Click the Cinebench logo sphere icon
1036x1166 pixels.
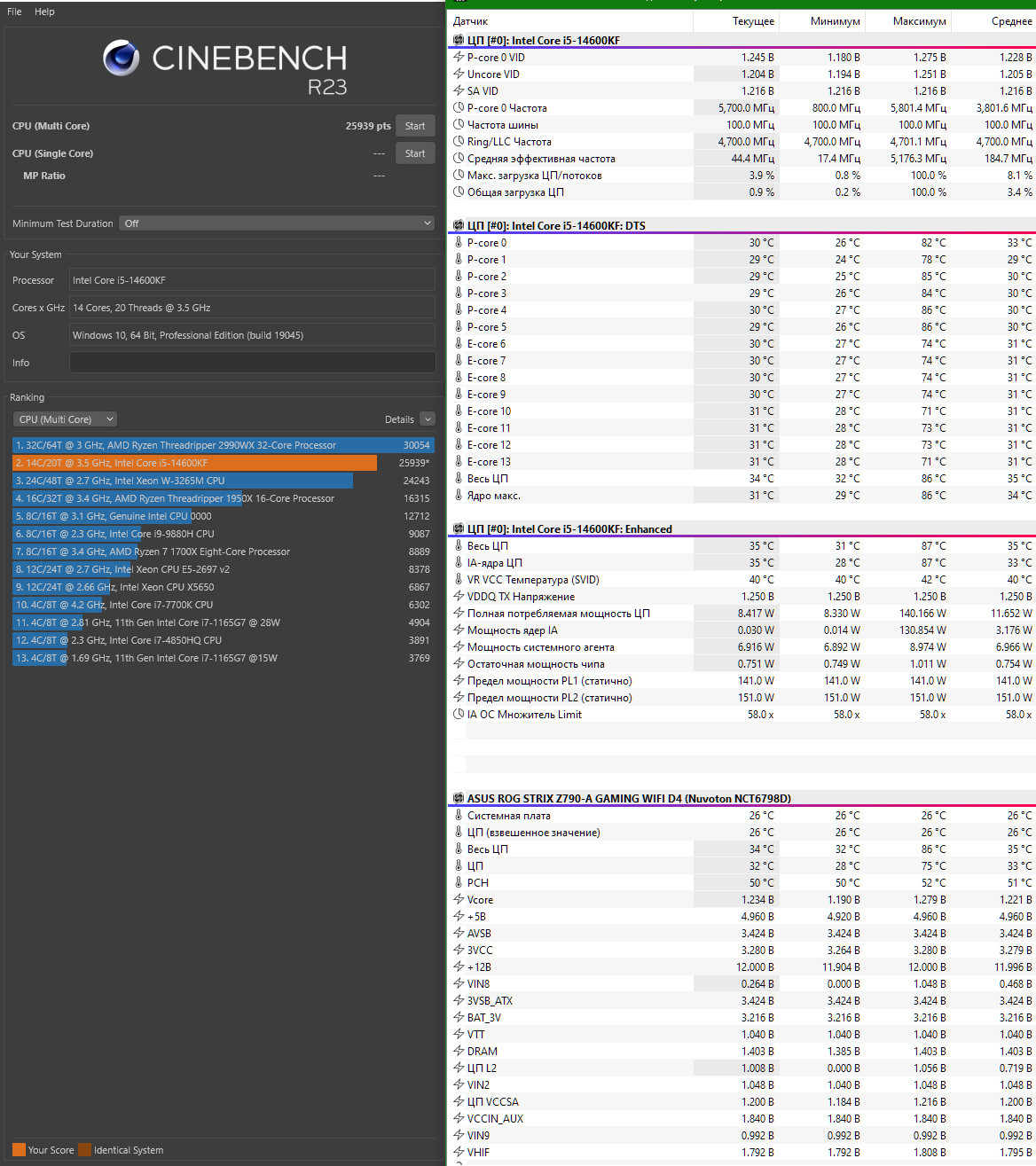coord(121,59)
